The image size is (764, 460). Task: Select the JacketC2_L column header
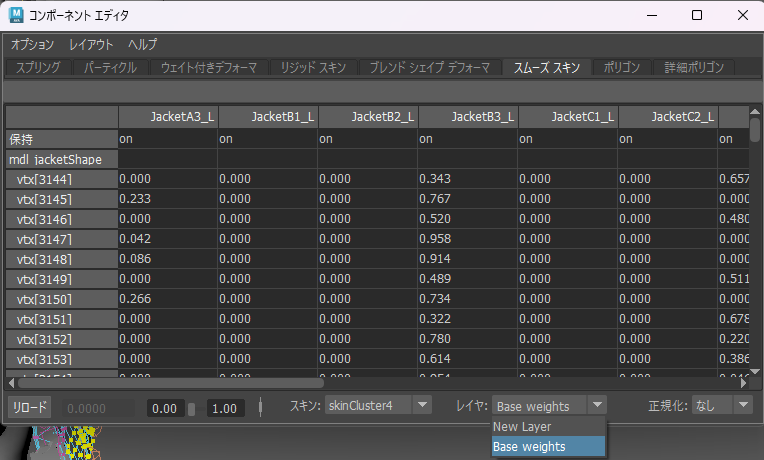pos(668,117)
